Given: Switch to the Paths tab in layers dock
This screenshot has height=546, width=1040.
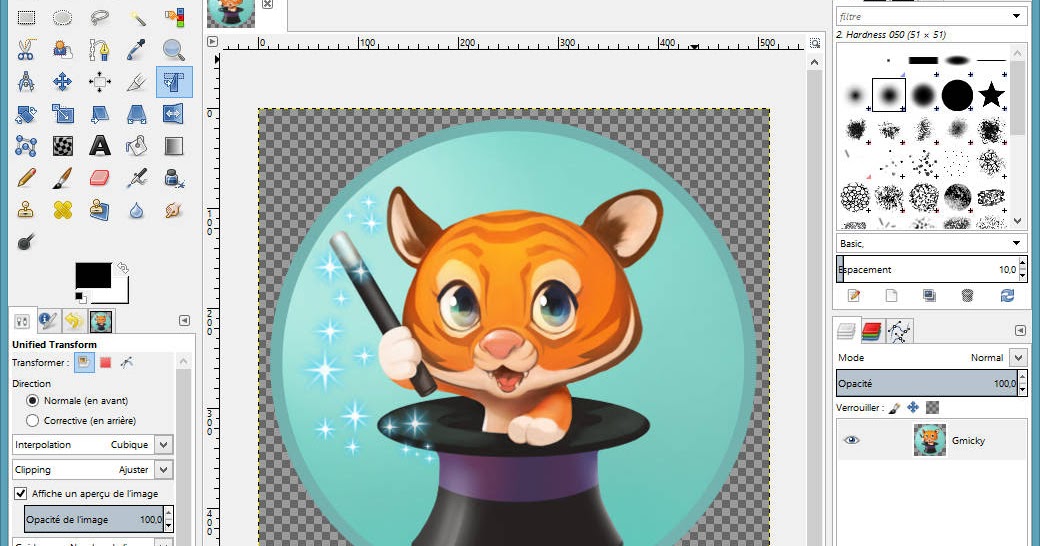Looking at the screenshot, I should [899, 331].
